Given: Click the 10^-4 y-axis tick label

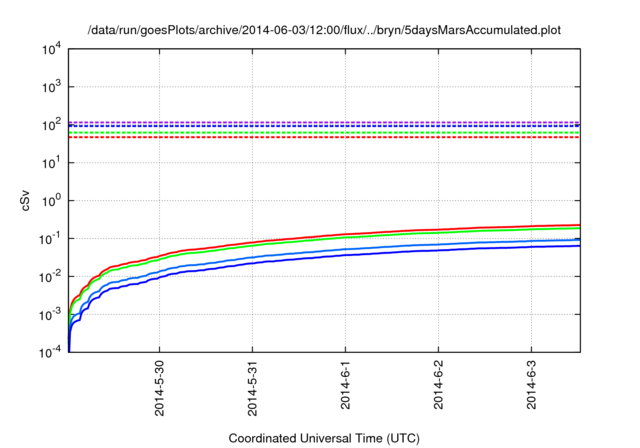Looking at the screenshot, I should 49,353.
